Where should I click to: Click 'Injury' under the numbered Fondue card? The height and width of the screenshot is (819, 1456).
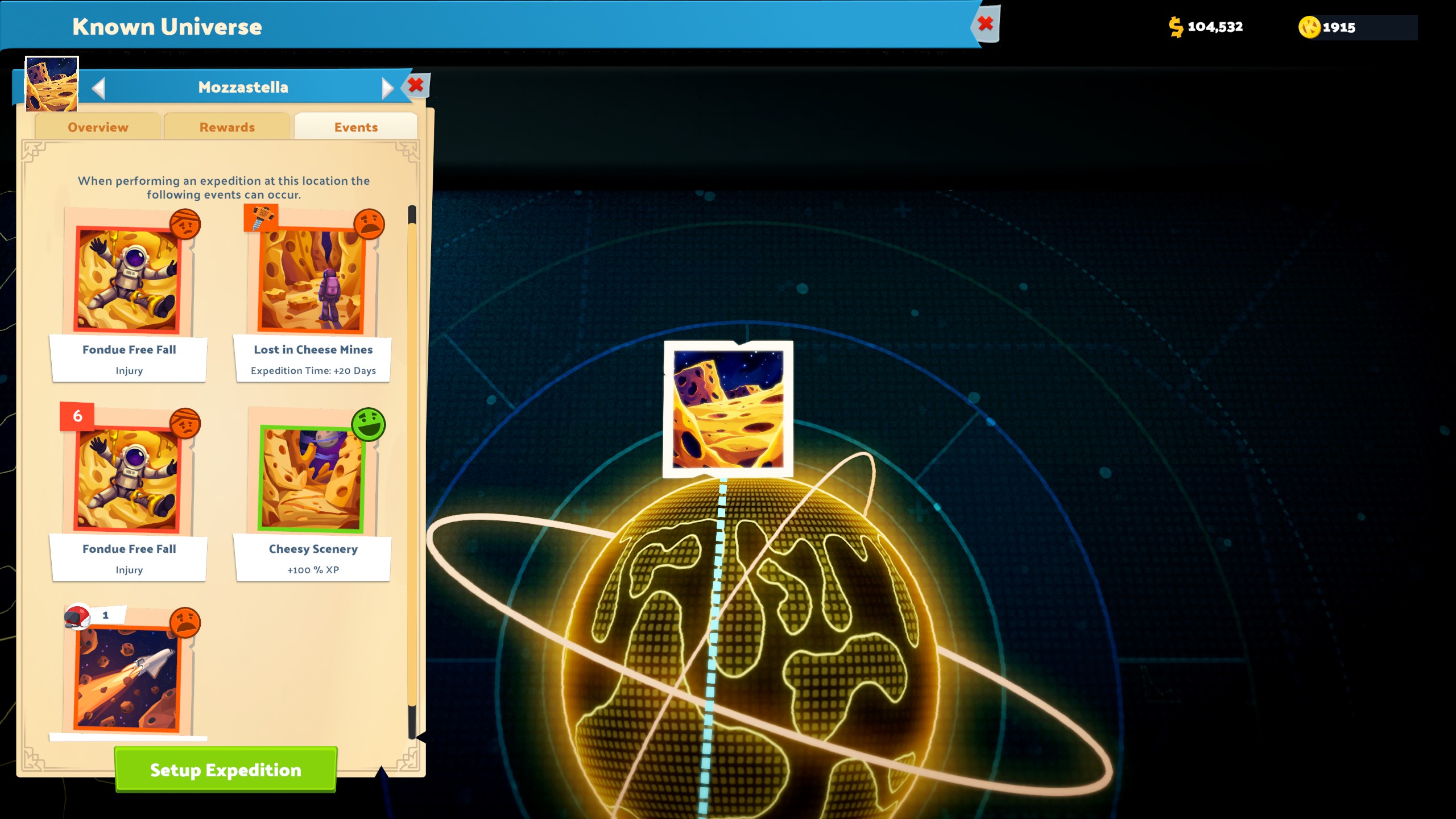(129, 570)
